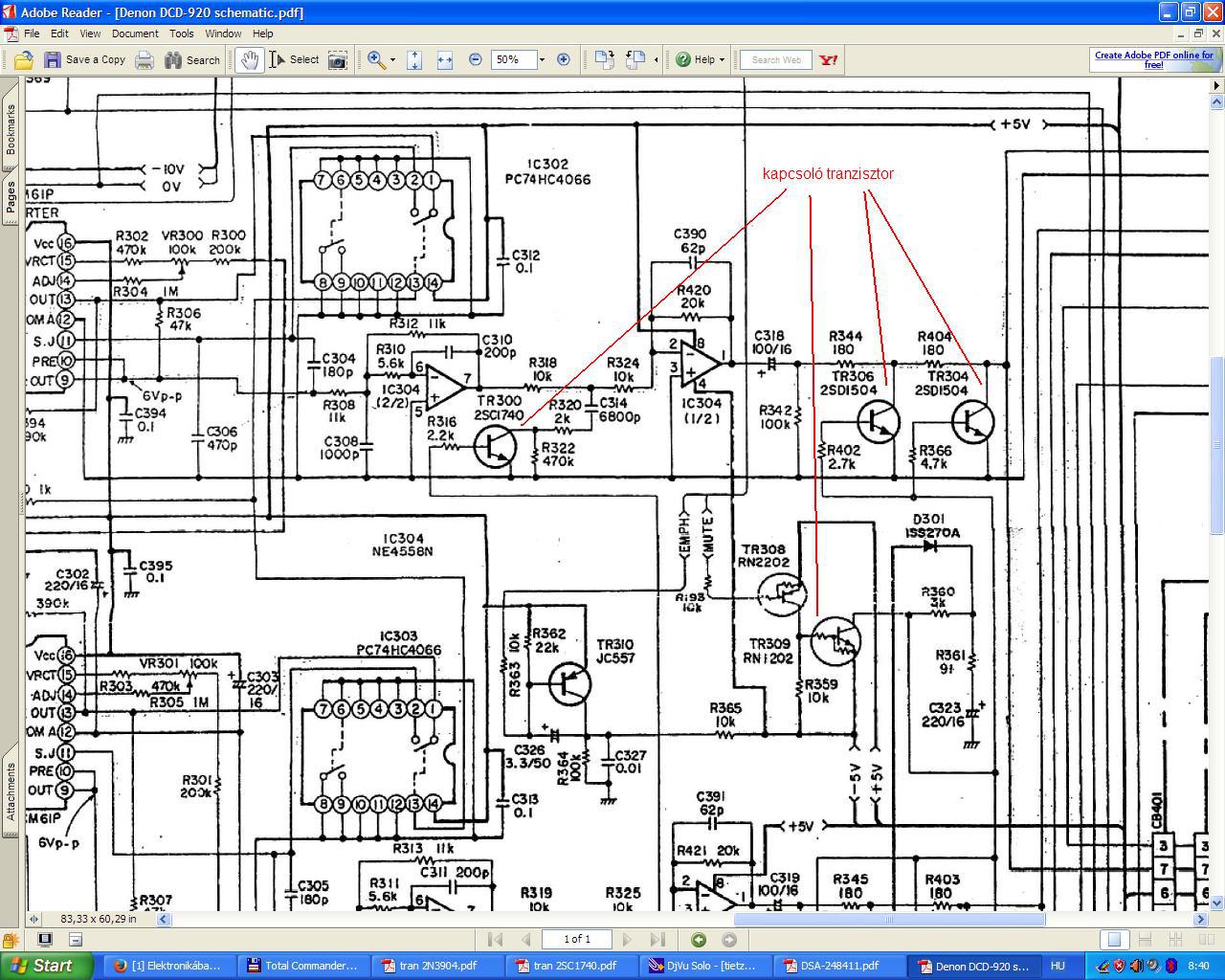
Task: Expand the zoom tool dropdown arrow
Action: 392,60
